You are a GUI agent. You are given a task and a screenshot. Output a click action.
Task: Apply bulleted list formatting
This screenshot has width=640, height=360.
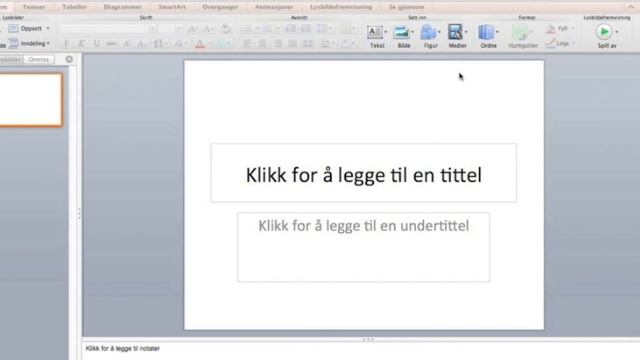[x=247, y=29]
